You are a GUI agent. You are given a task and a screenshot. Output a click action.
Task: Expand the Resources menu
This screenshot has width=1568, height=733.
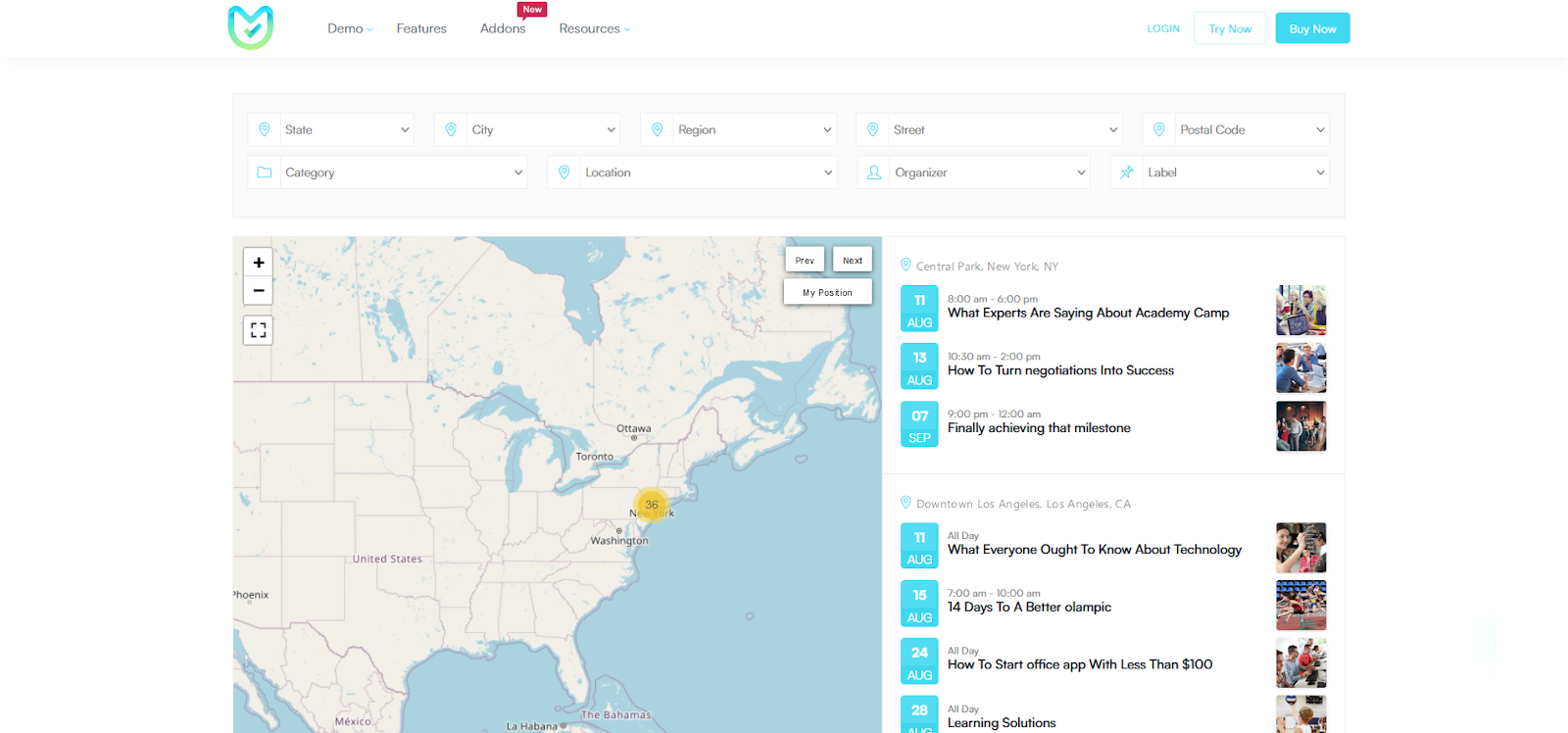(x=595, y=28)
